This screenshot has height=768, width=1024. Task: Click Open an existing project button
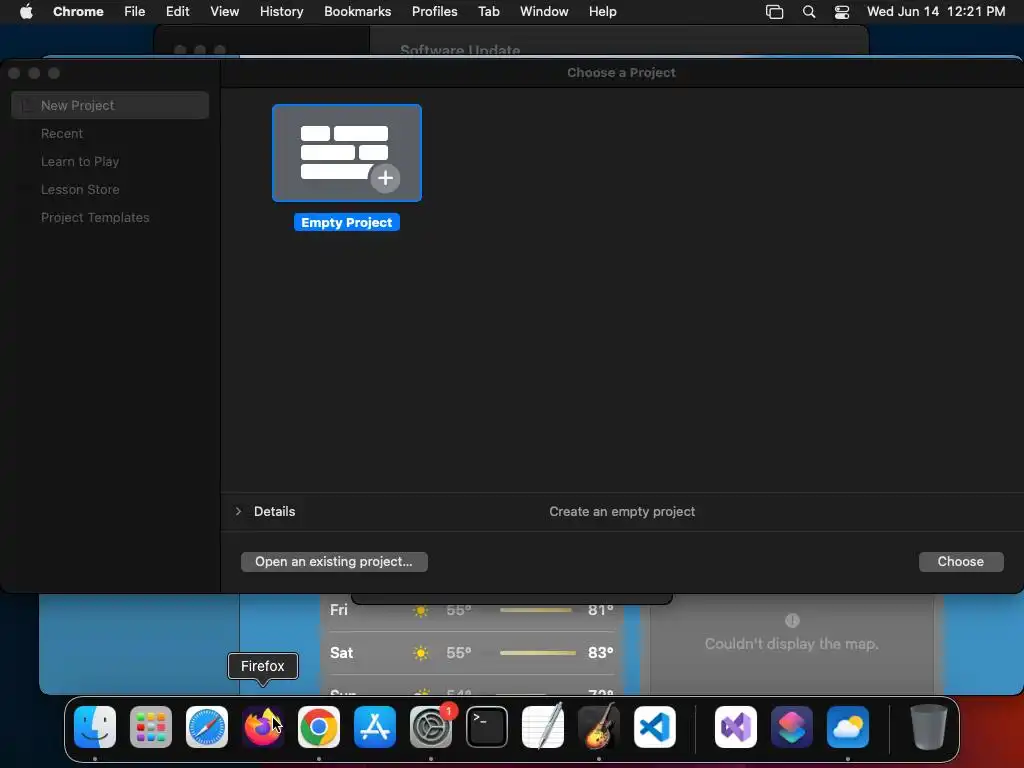coord(334,562)
